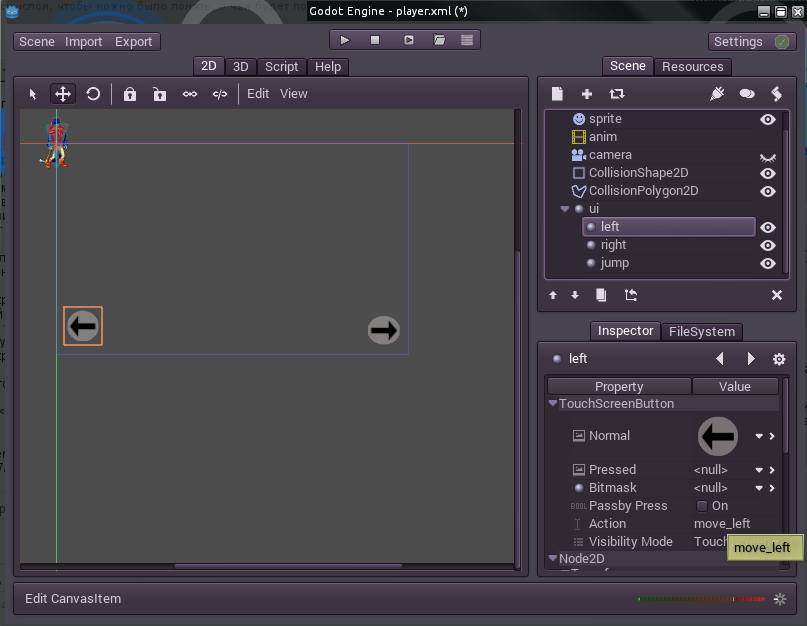Show the camera node via closed-eye icon
Image resolution: width=807 pixels, height=626 pixels.
768,156
